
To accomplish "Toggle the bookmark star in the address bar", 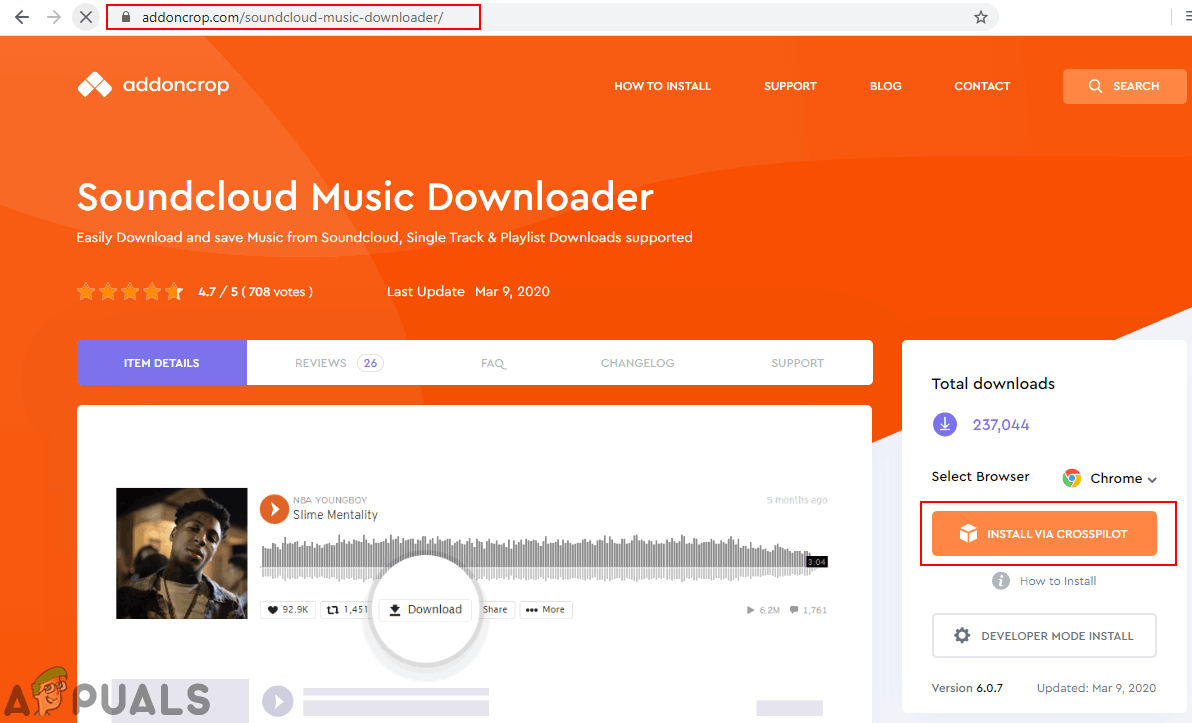I will [981, 17].
